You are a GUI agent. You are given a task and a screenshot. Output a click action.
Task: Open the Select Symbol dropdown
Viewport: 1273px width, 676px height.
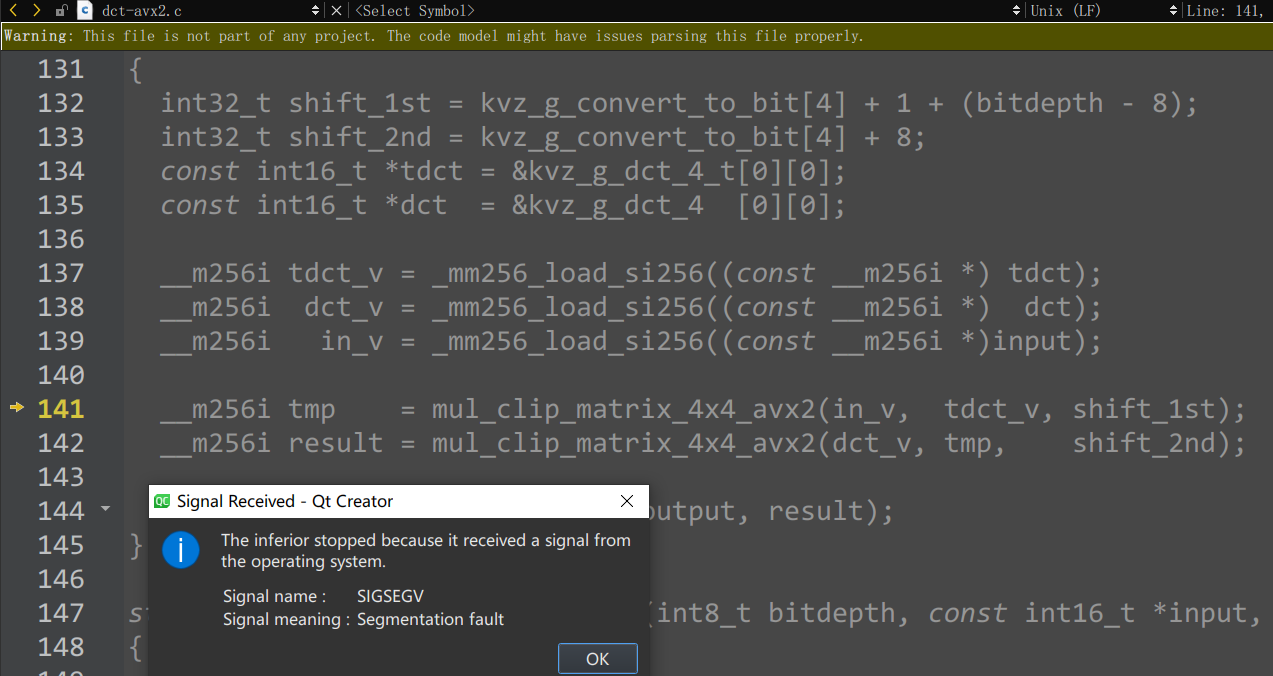point(415,10)
